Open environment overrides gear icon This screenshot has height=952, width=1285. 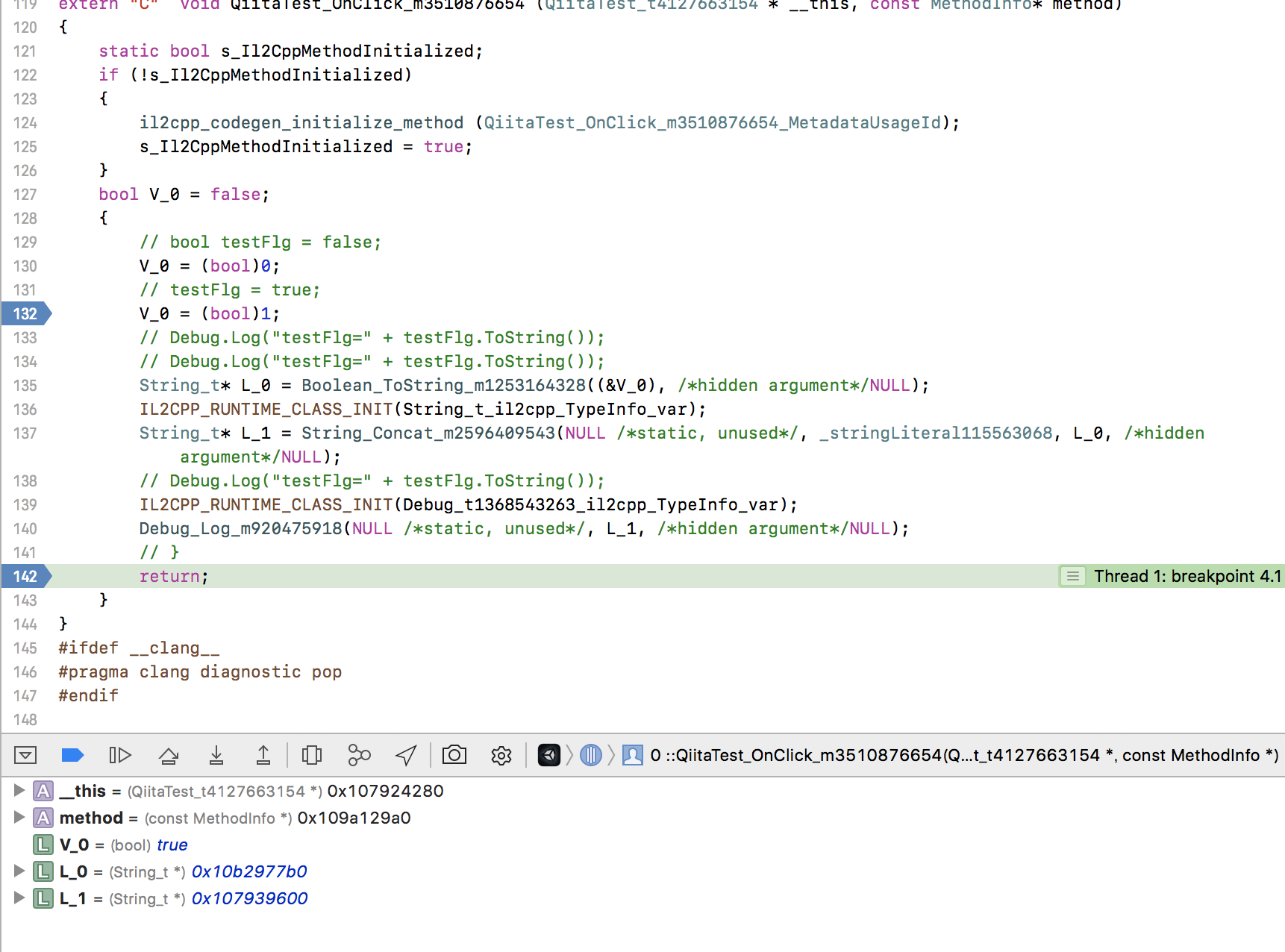pyautogui.click(x=501, y=755)
